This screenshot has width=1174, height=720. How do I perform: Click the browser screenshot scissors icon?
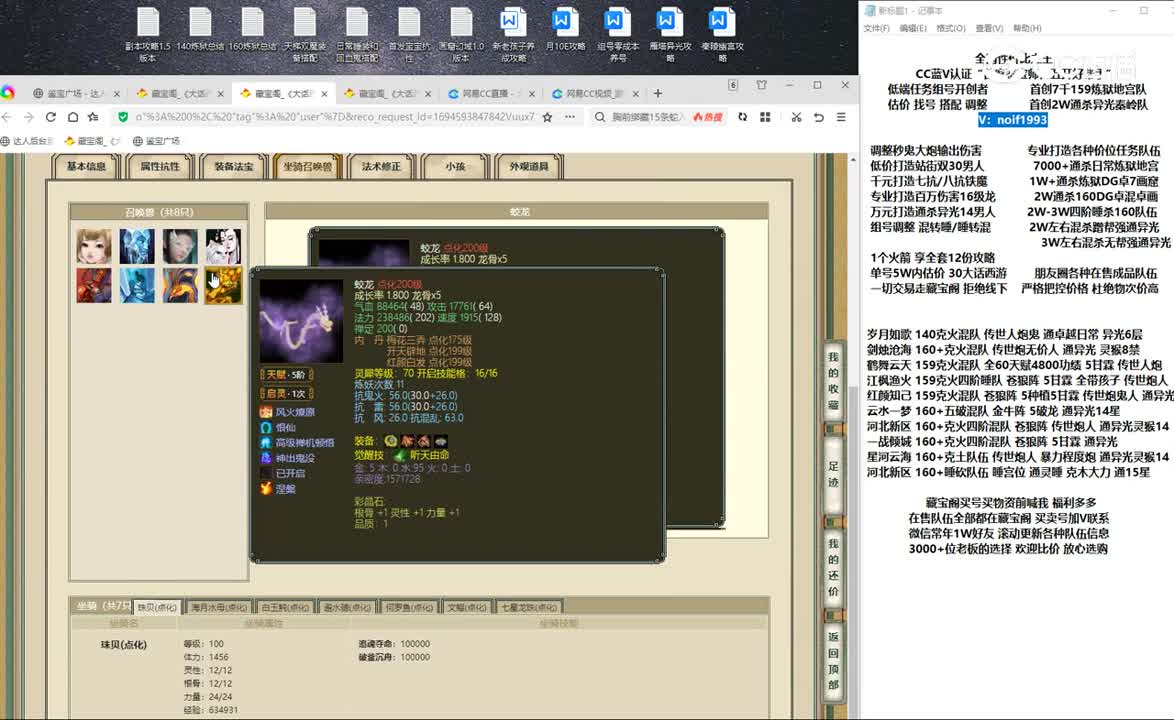796,117
